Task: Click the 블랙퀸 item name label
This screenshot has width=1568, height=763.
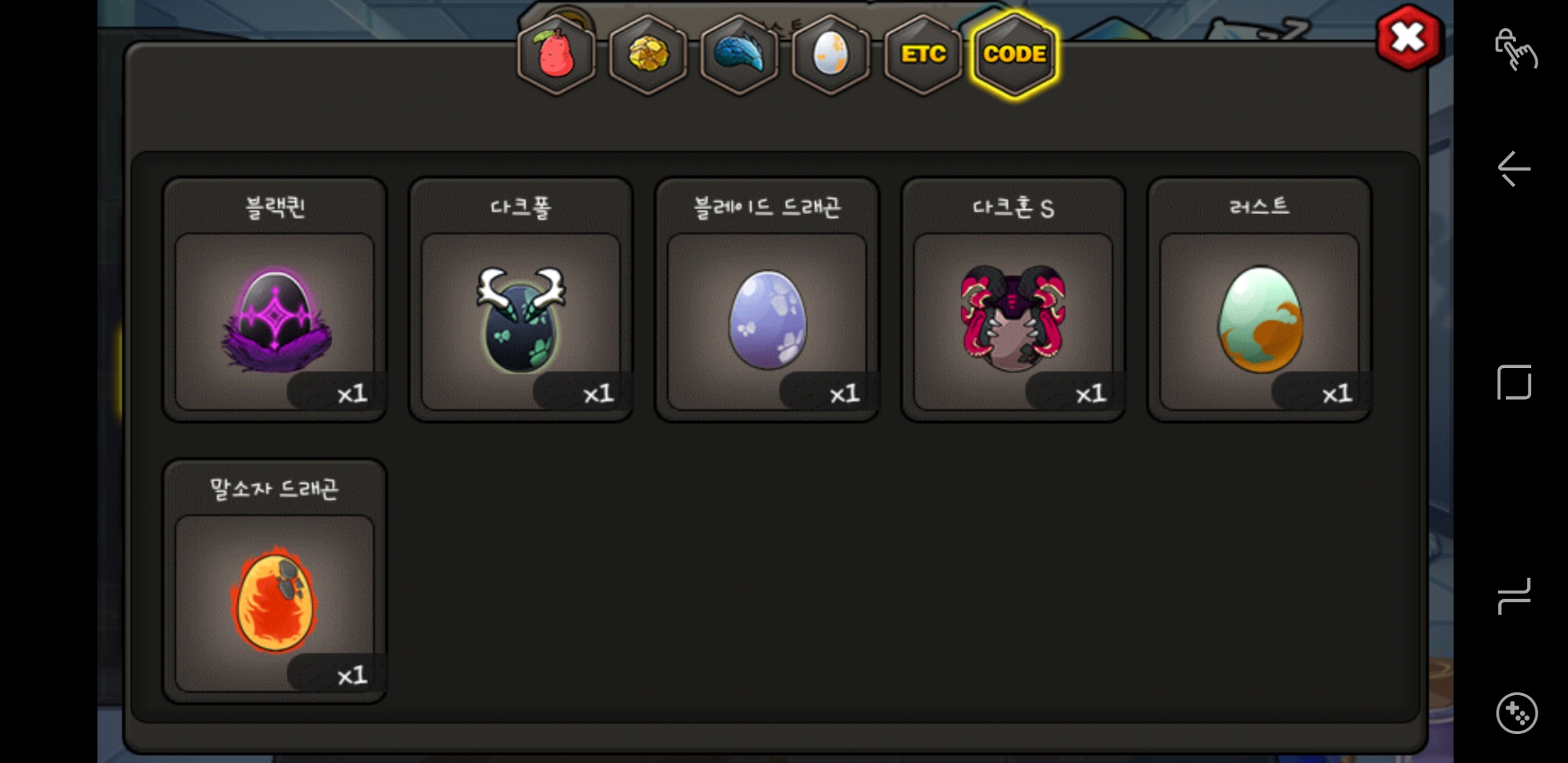Action: (x=275, y=207)
